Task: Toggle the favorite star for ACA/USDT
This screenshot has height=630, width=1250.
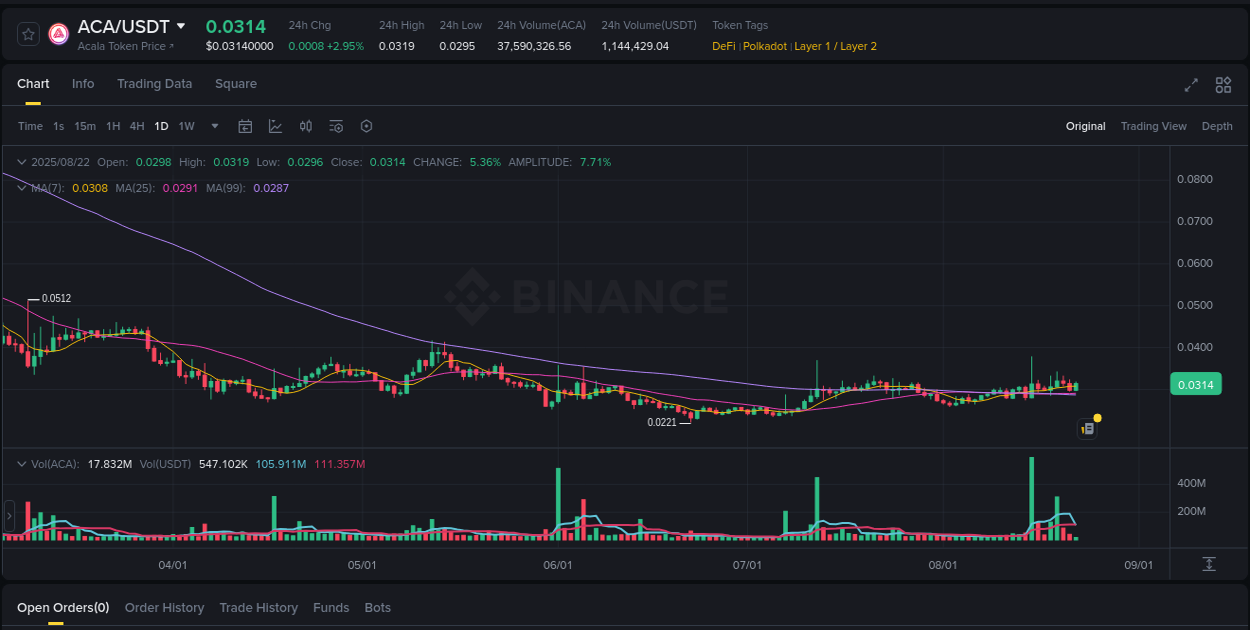Action: 28,33
